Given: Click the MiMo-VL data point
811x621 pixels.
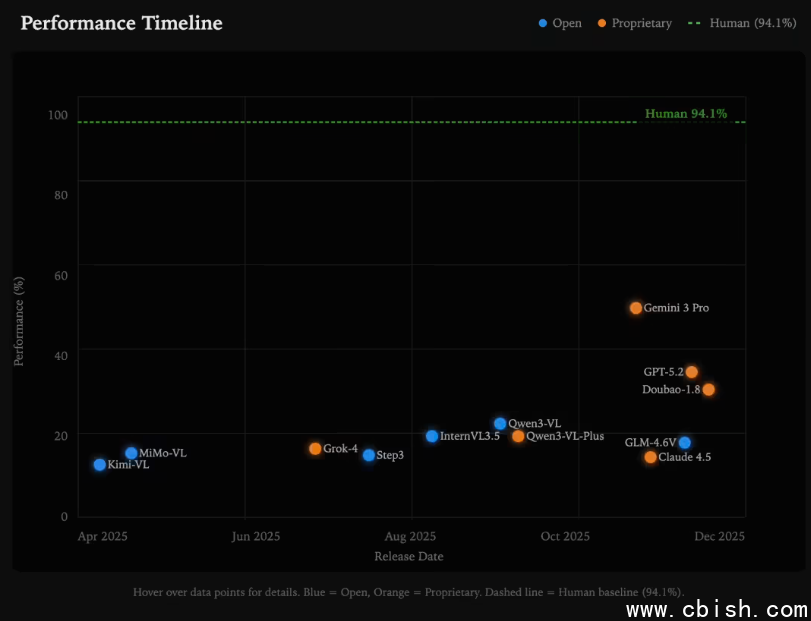Looking at the screenshot, I should pos(131,453).
